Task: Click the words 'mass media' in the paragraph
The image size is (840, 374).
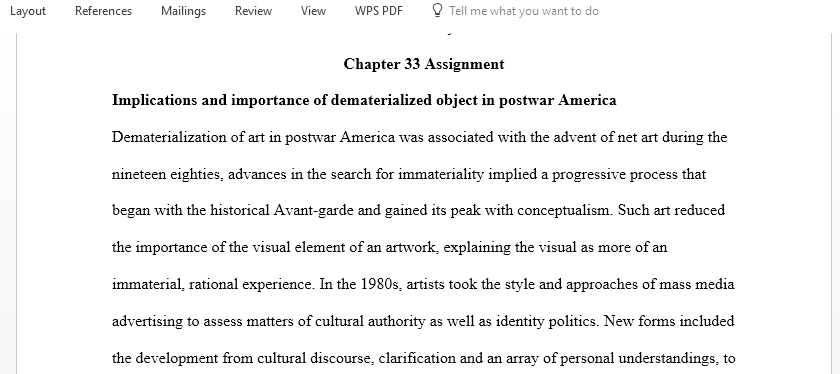Action: 696,284
